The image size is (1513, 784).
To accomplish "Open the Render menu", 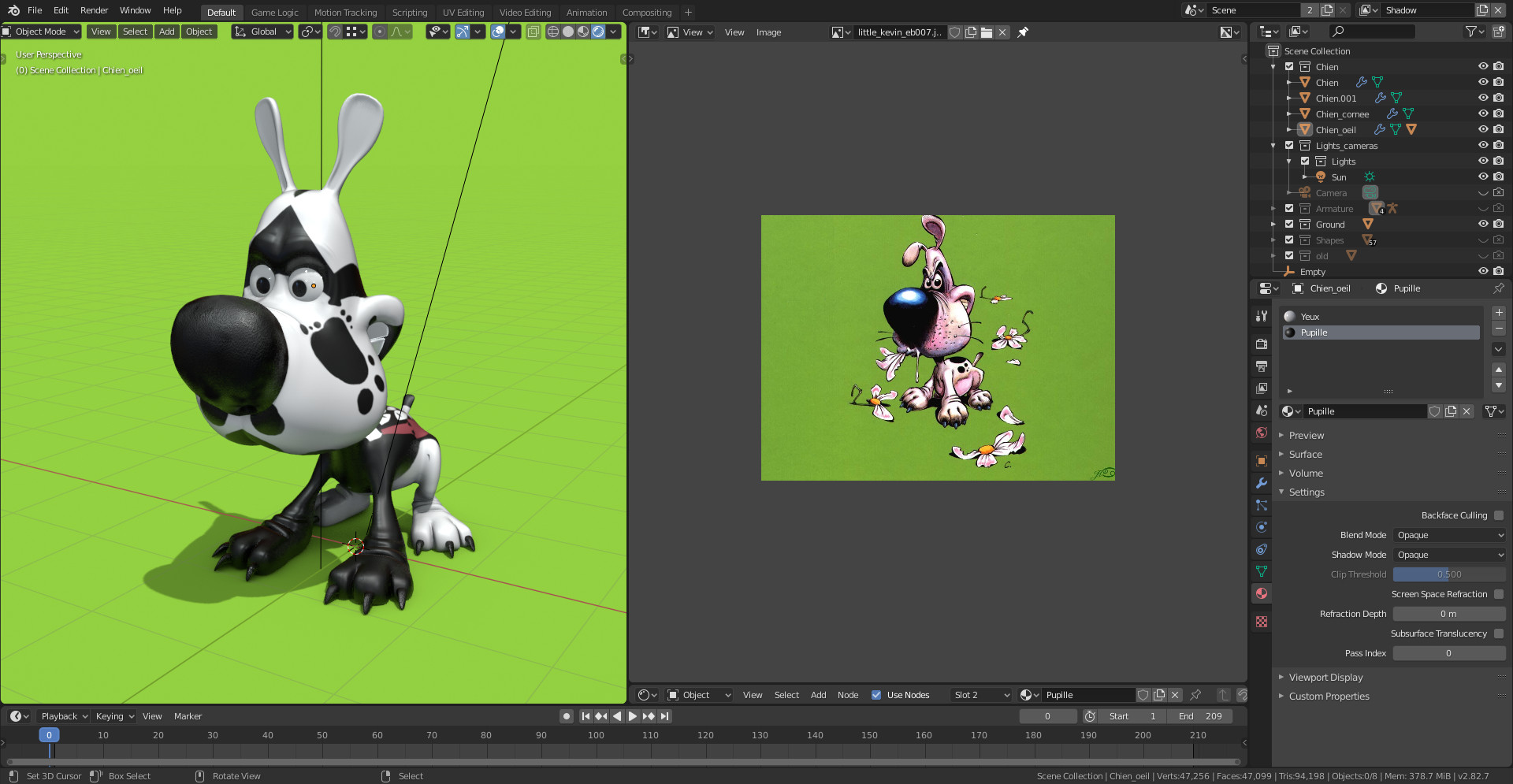I will click(x=94, y=10).
